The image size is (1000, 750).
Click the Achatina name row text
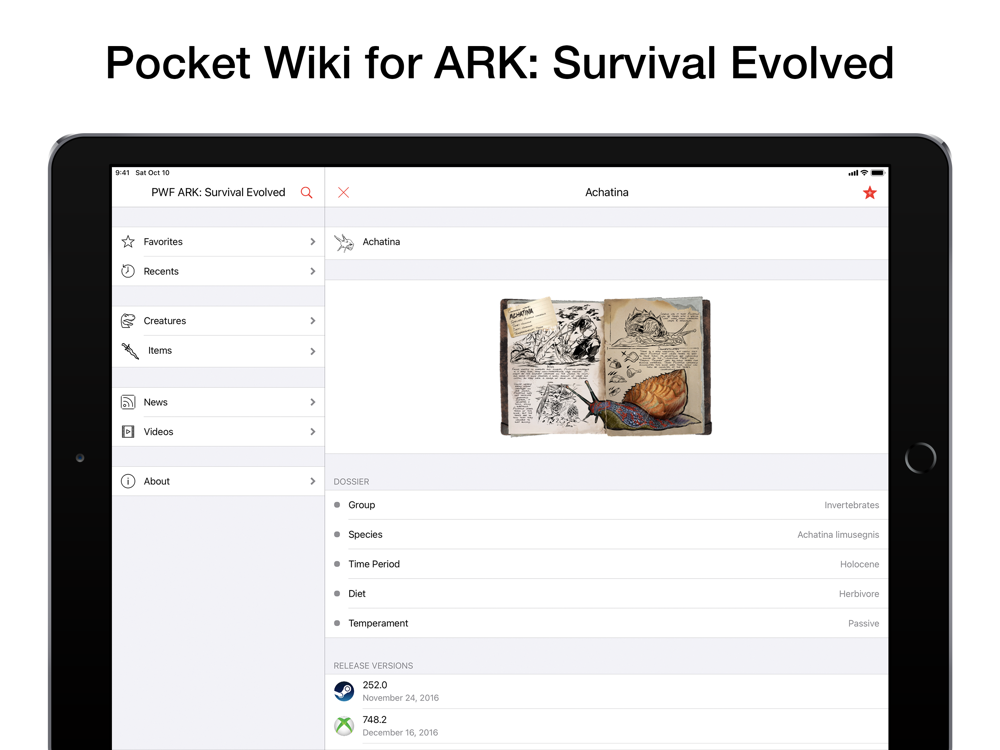pos(381,242)
